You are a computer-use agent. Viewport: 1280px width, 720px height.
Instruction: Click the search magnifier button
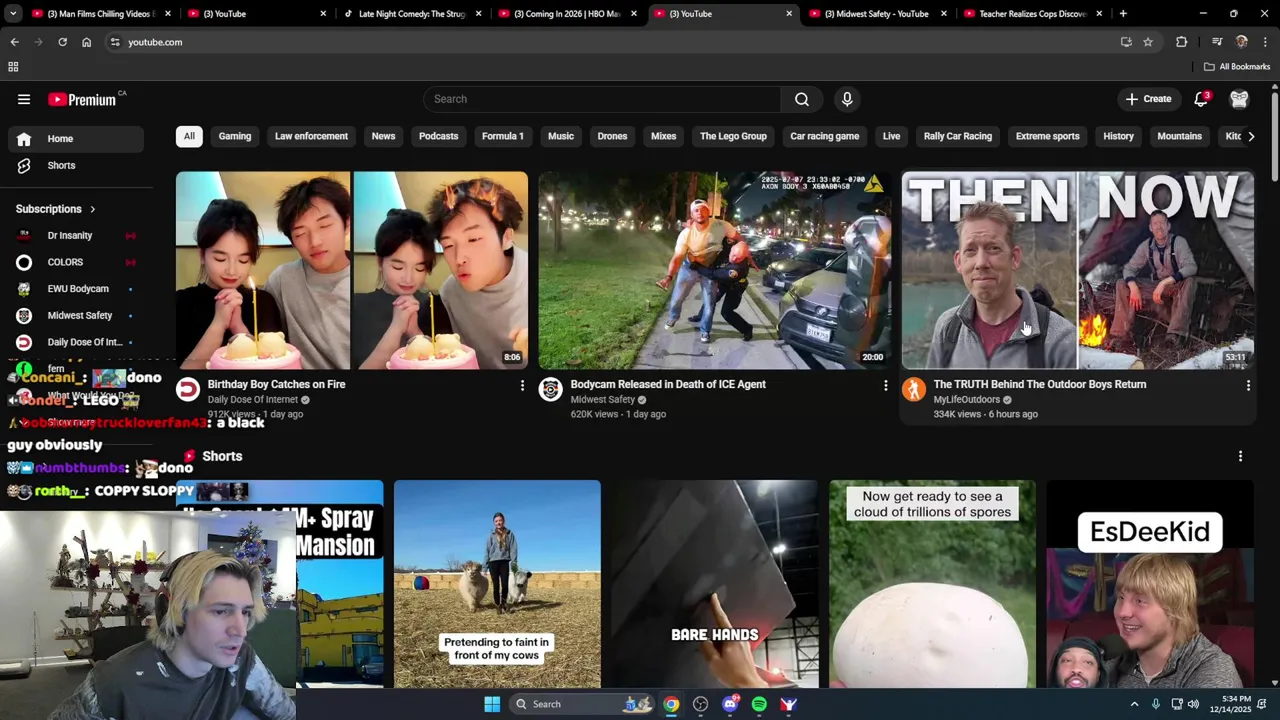801,99
